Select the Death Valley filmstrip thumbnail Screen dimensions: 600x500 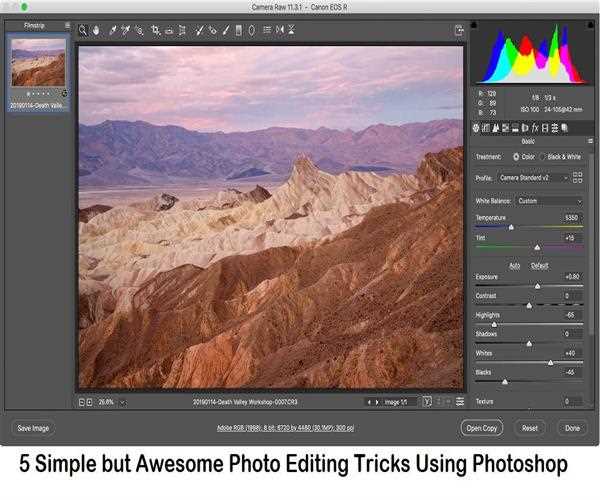click(38, 62)
